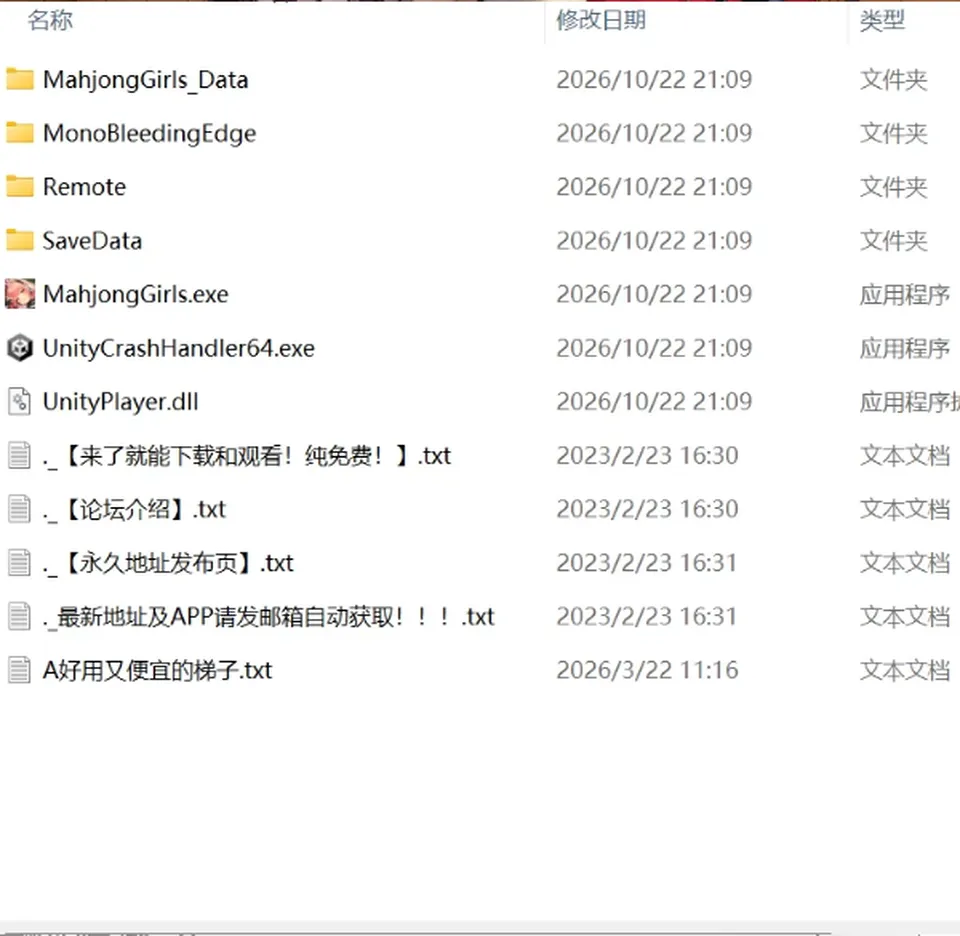
Task: Click the 2026/10/22 21:09 date of UnityPlayer.dll
Action: [x=654, y=402]
